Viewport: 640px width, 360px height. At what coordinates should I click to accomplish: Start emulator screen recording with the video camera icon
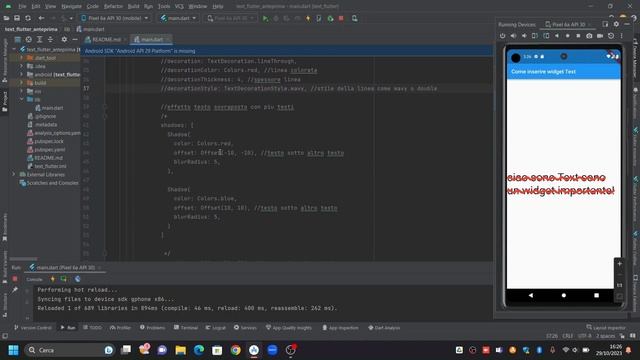point(600,36)
